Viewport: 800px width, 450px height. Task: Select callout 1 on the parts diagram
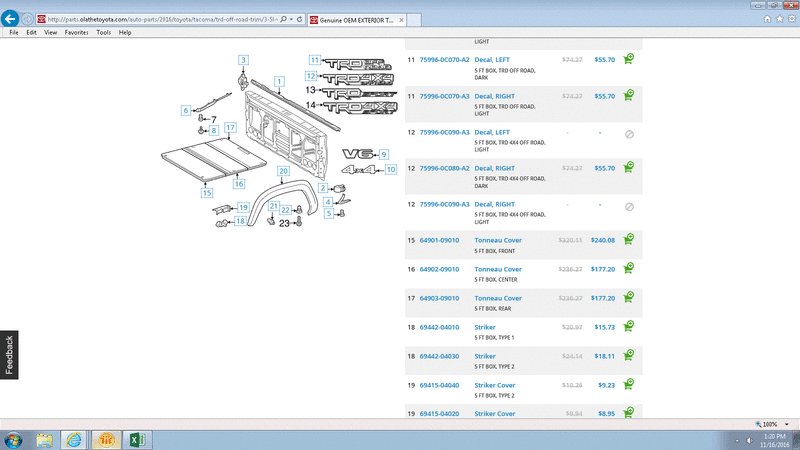279,81
